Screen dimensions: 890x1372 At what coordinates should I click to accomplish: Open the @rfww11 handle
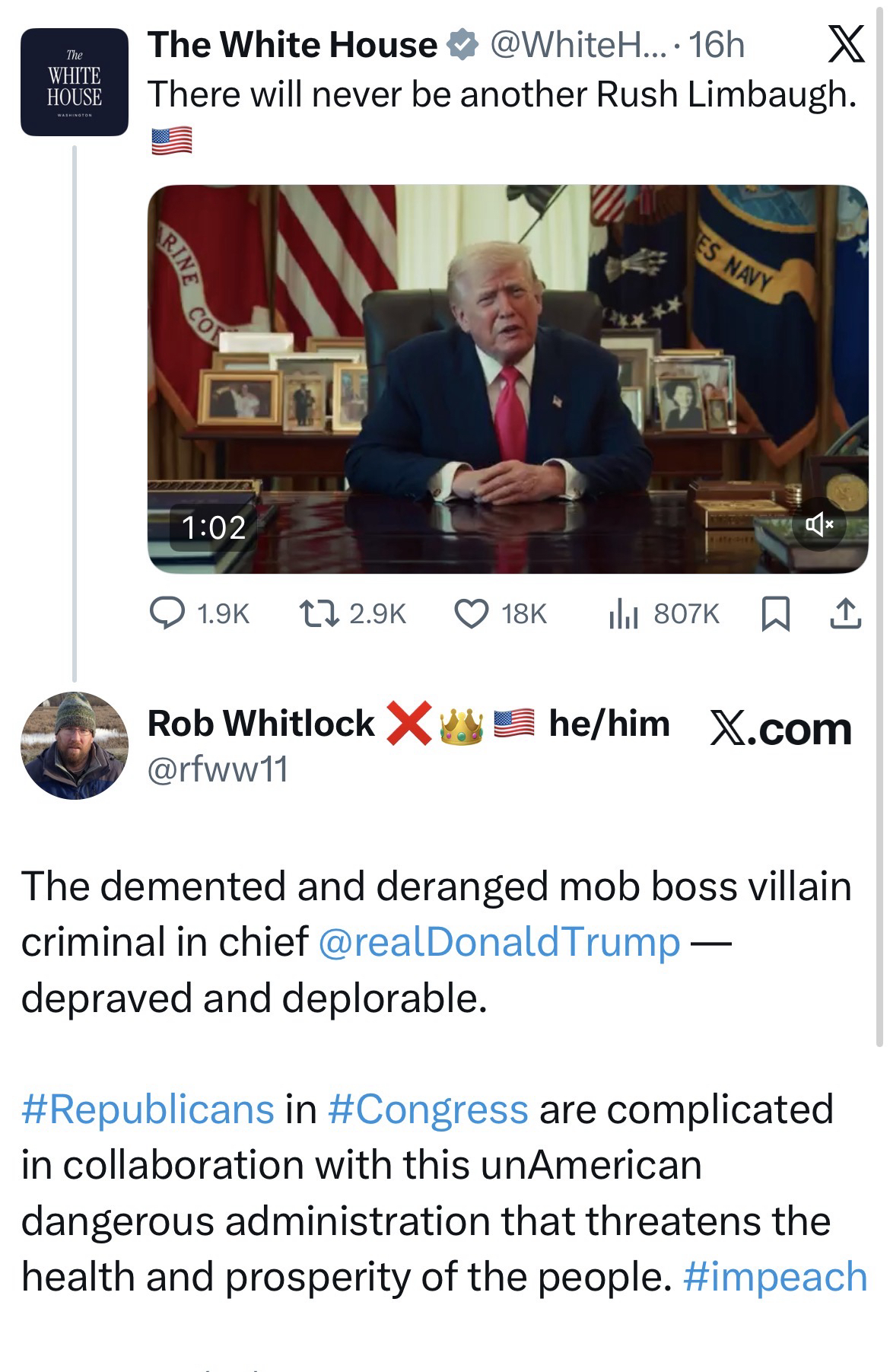218,769
